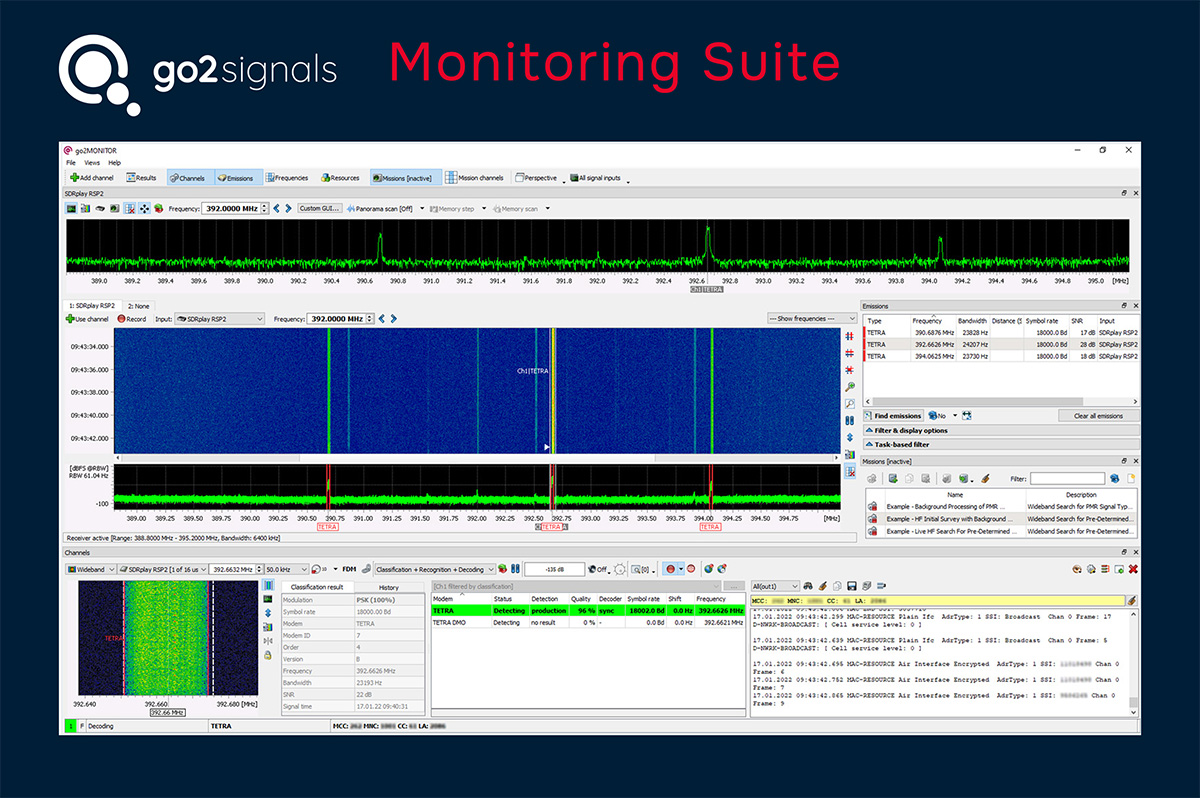Type in the Missions filter field
This screenshot has height=798, width=1200.
click(1067, 477)
